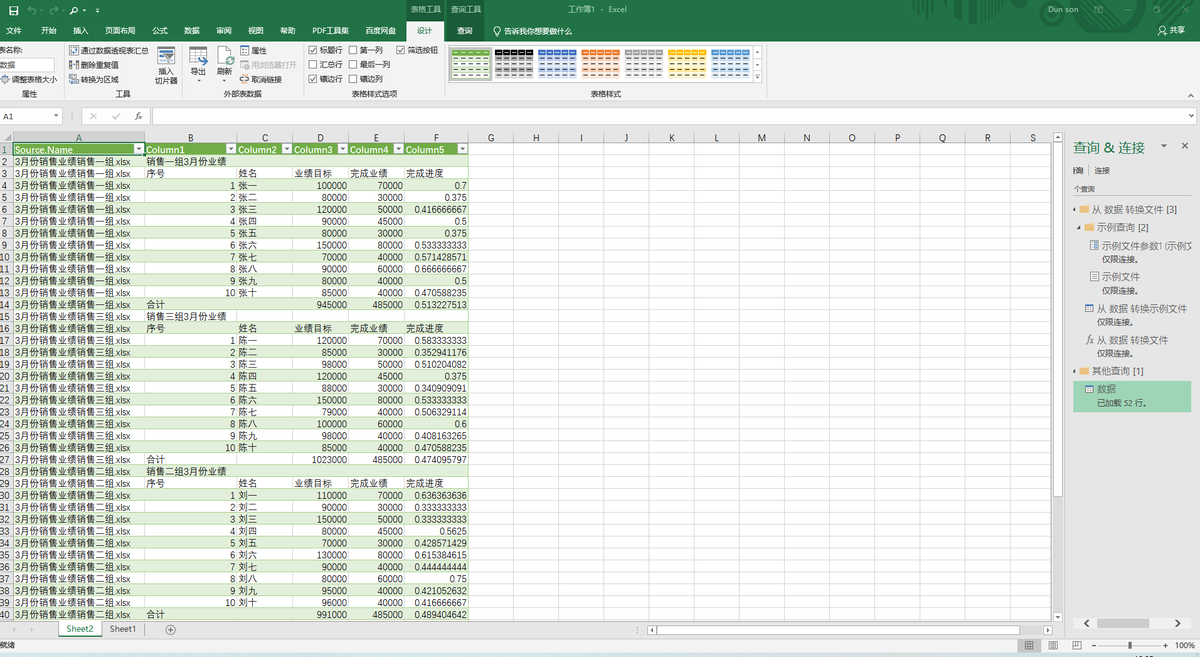Image resolution: width=1200 pixels, height=657 pixels.
Task: Disable the Filter Button (筛选按钮) checkbox
Action: [x=400, y=50]
